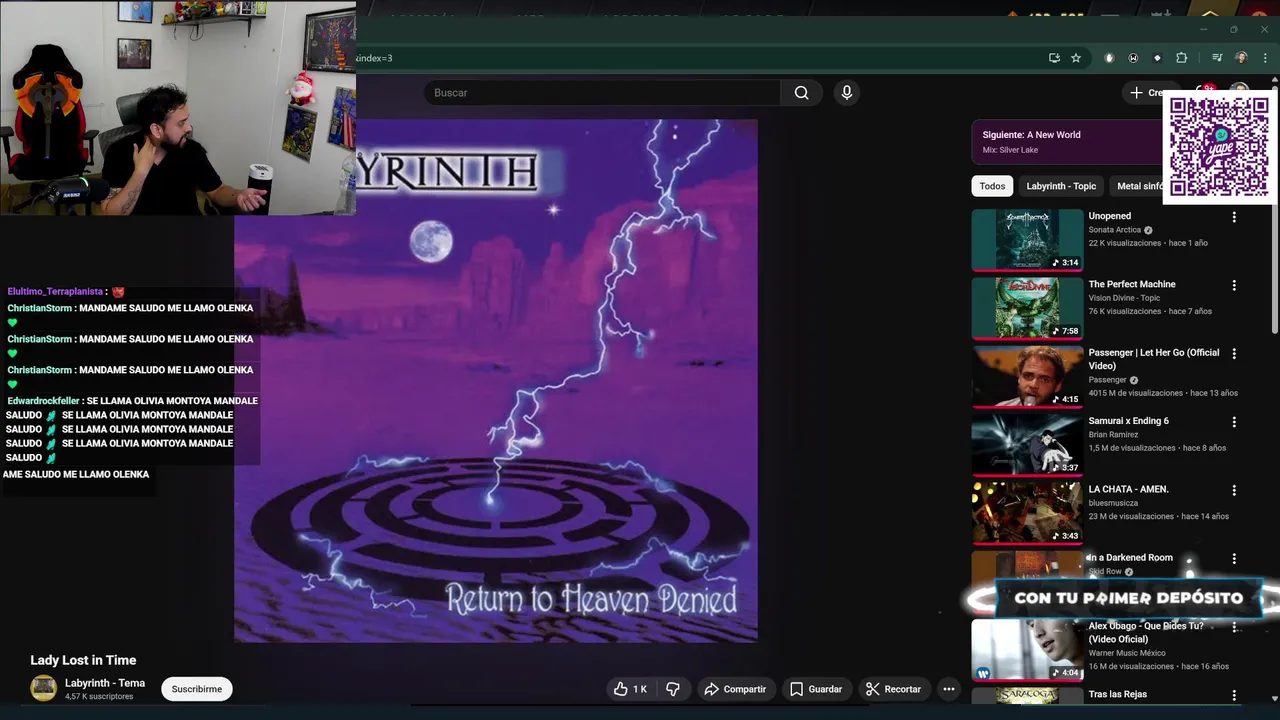Viewport: 1280px width, 720px height.
Task: Open options menu for In a Darkened Room
Action: (1234, 559)
